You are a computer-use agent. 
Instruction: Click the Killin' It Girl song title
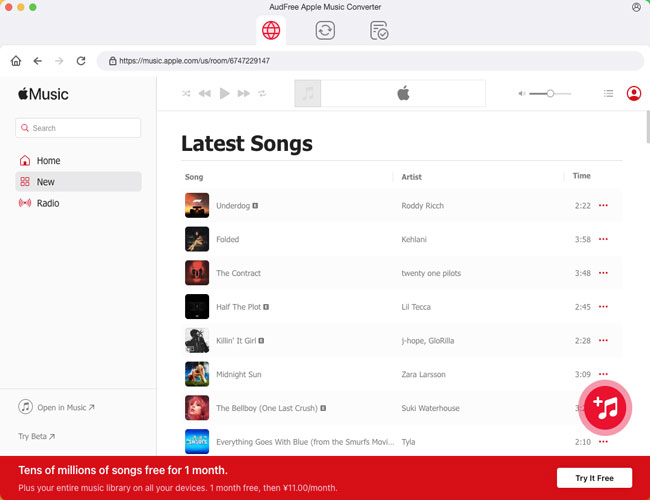[x=236, y=341]
